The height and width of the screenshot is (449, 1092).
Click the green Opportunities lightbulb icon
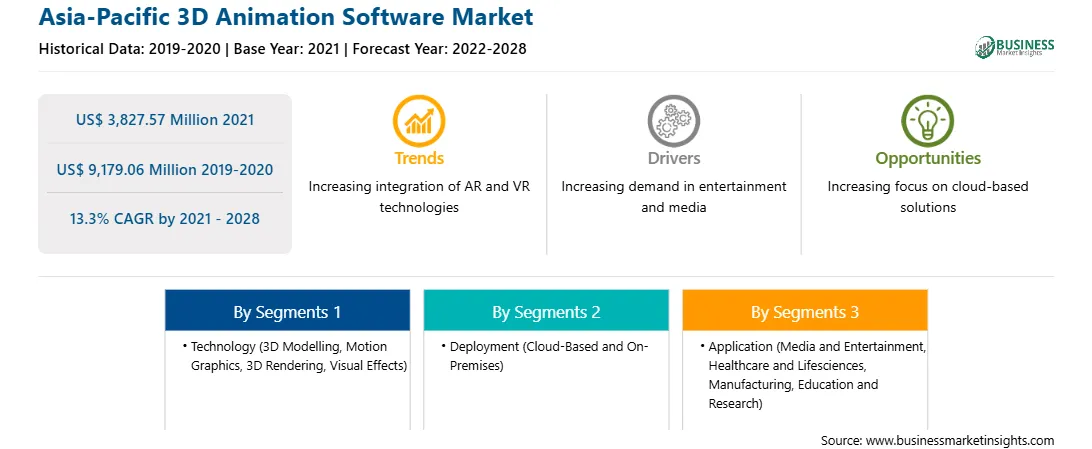[x=928, y=120]
